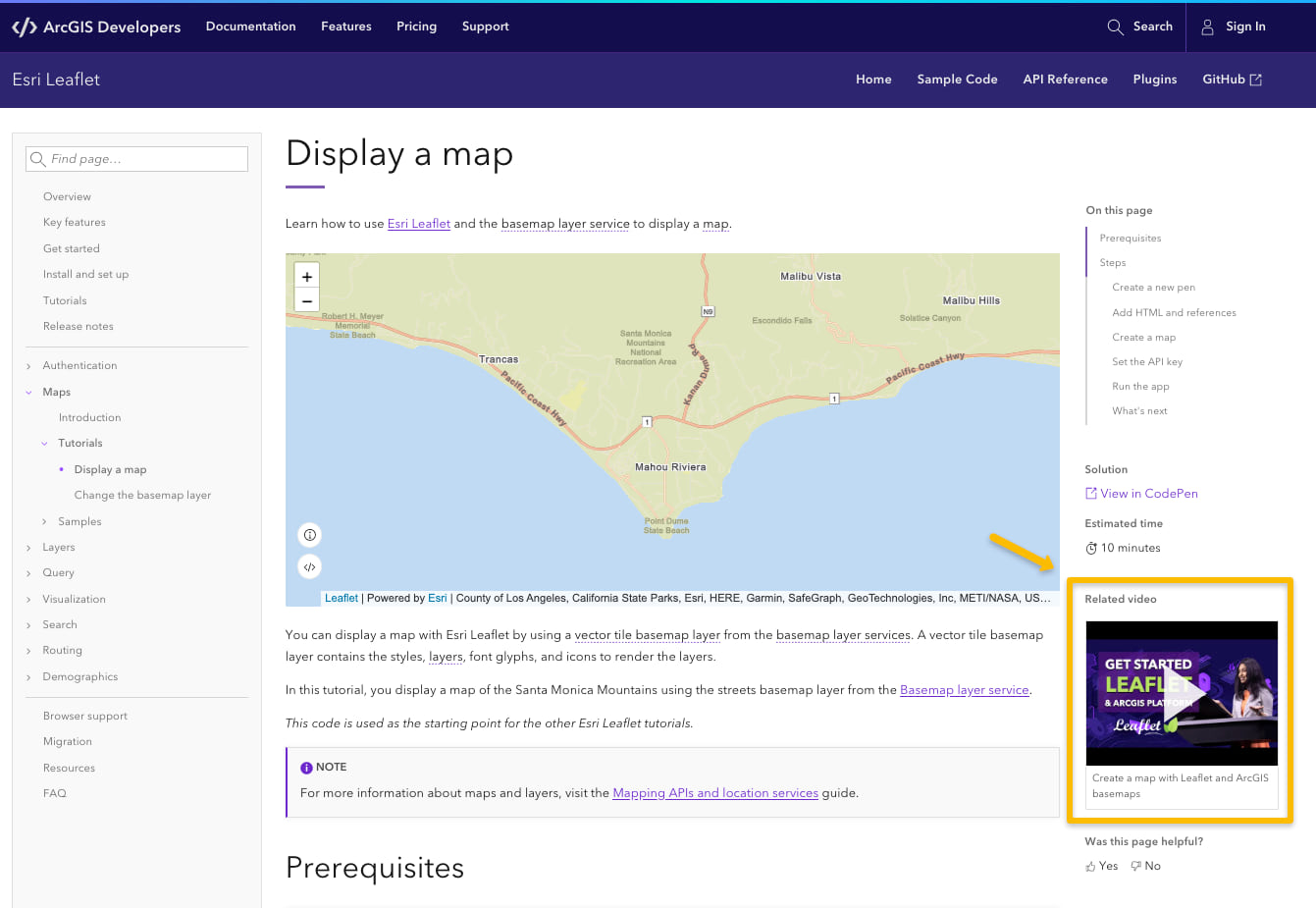Open Key features in the sidebar
Image resolution: width=1316 pixels, height=908 pixels.
pos(75,223)
